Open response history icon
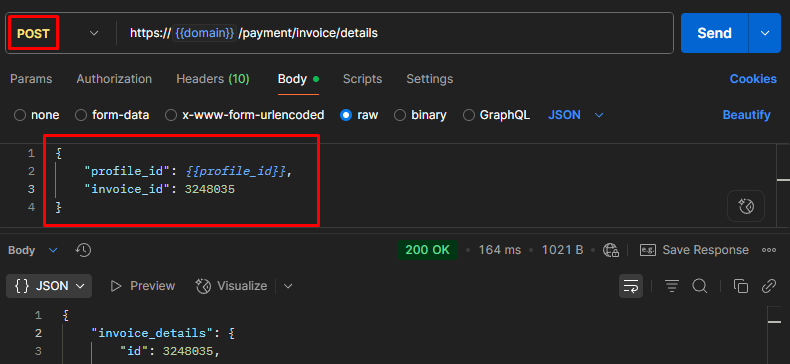 [x=83, y=250]
